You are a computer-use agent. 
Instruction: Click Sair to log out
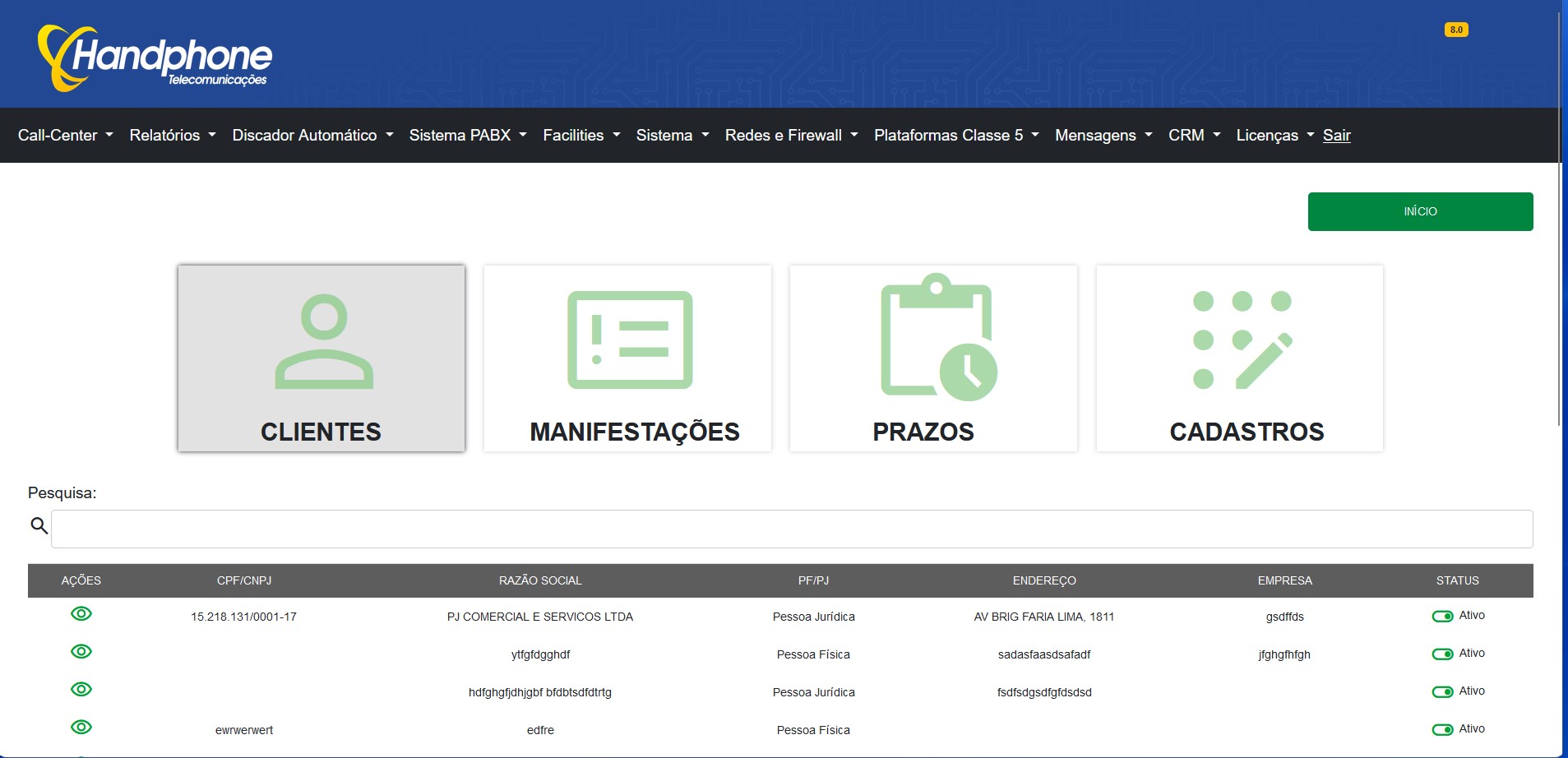(x=1335, y=135)
